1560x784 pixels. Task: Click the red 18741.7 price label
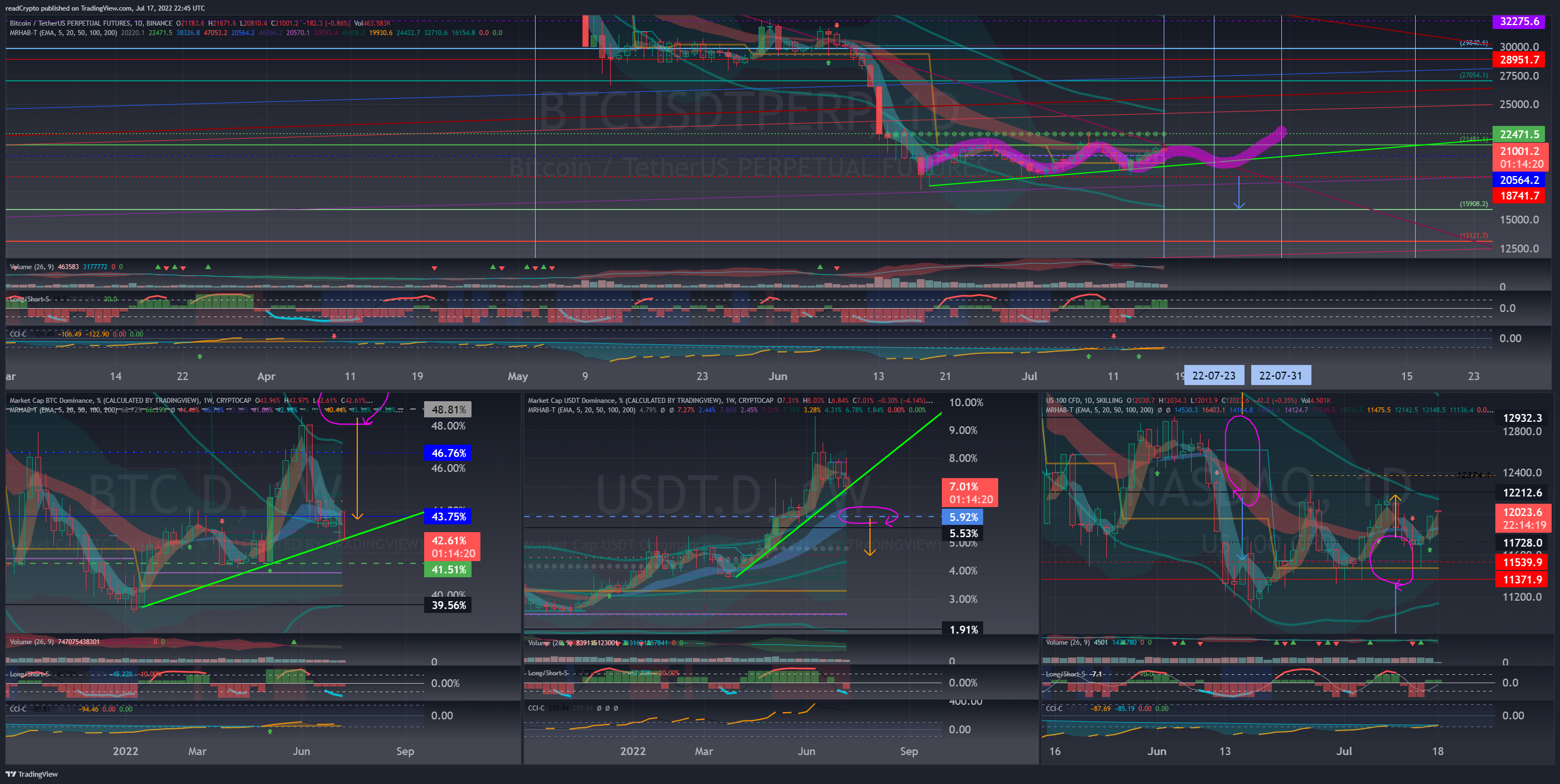tap(1519, 196)
